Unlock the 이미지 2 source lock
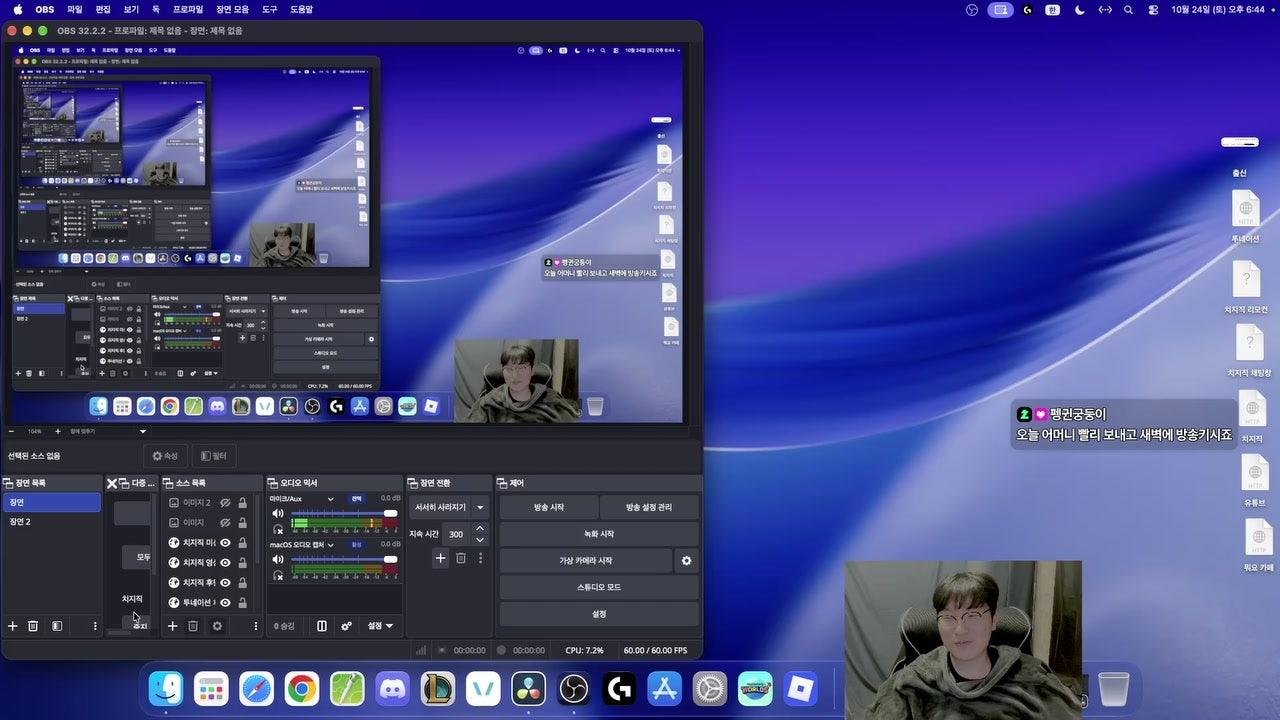 click(242, 503)
